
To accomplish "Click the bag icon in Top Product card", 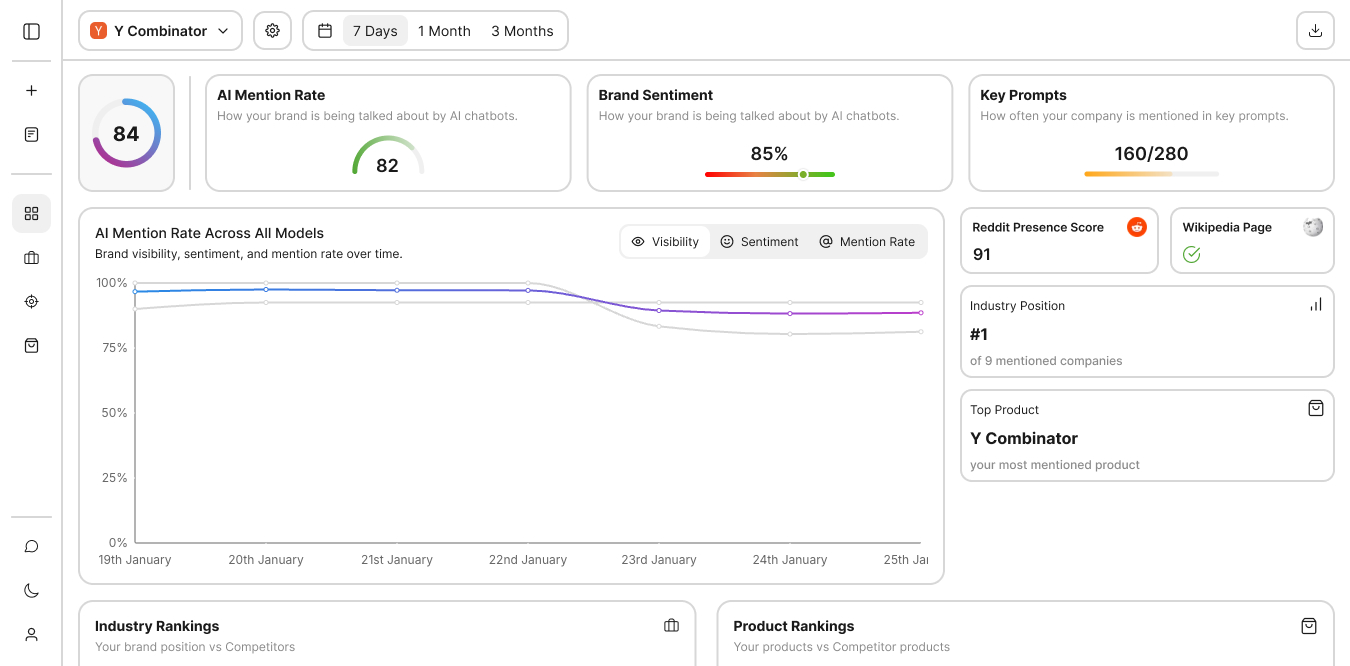I will (x=1315, y=408).
